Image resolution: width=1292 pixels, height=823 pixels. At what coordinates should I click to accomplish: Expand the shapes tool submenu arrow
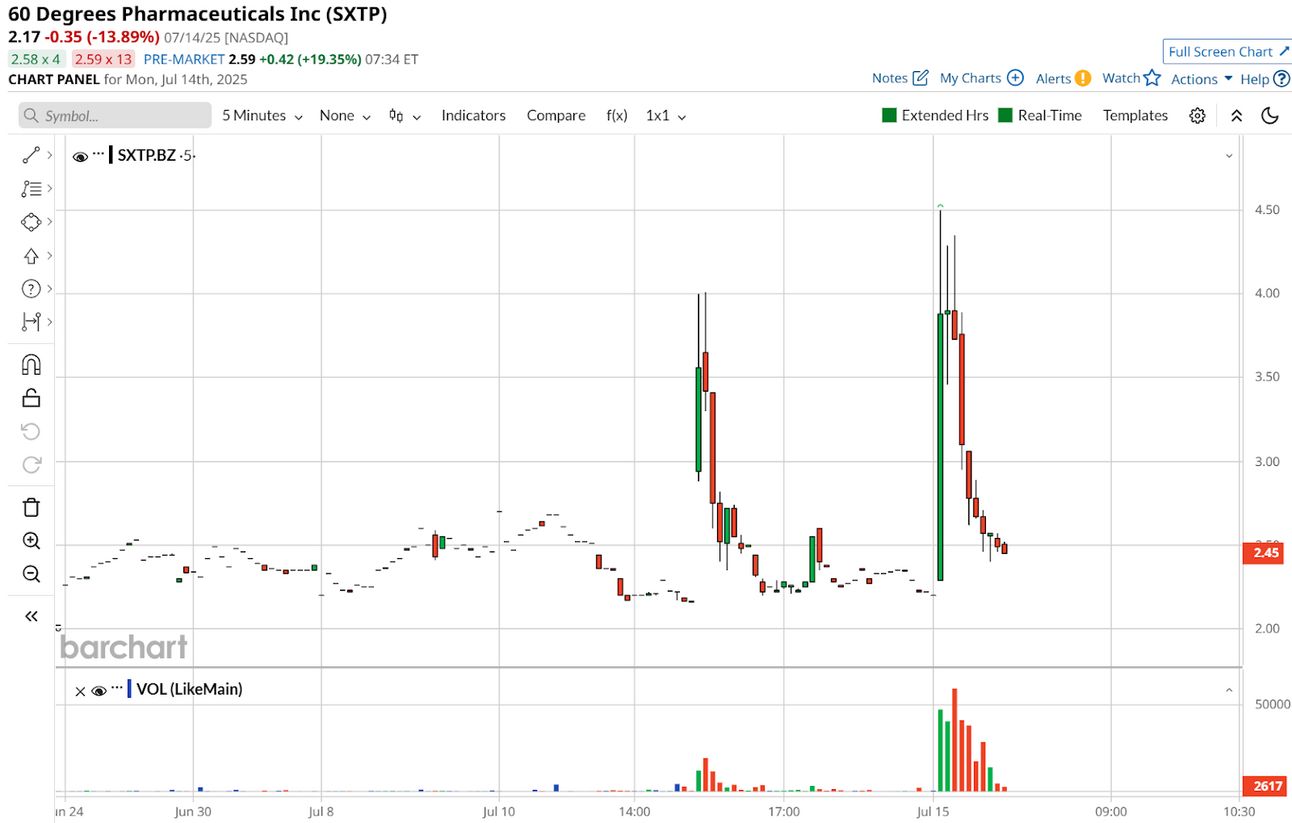[49, 221]
